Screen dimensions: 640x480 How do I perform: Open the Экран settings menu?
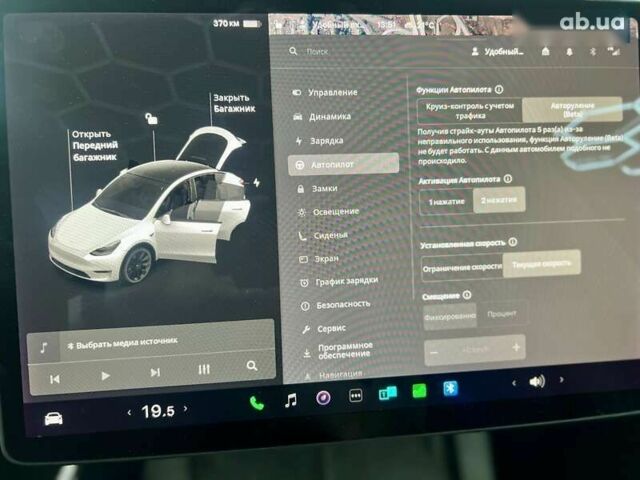[x=320, y=259]
